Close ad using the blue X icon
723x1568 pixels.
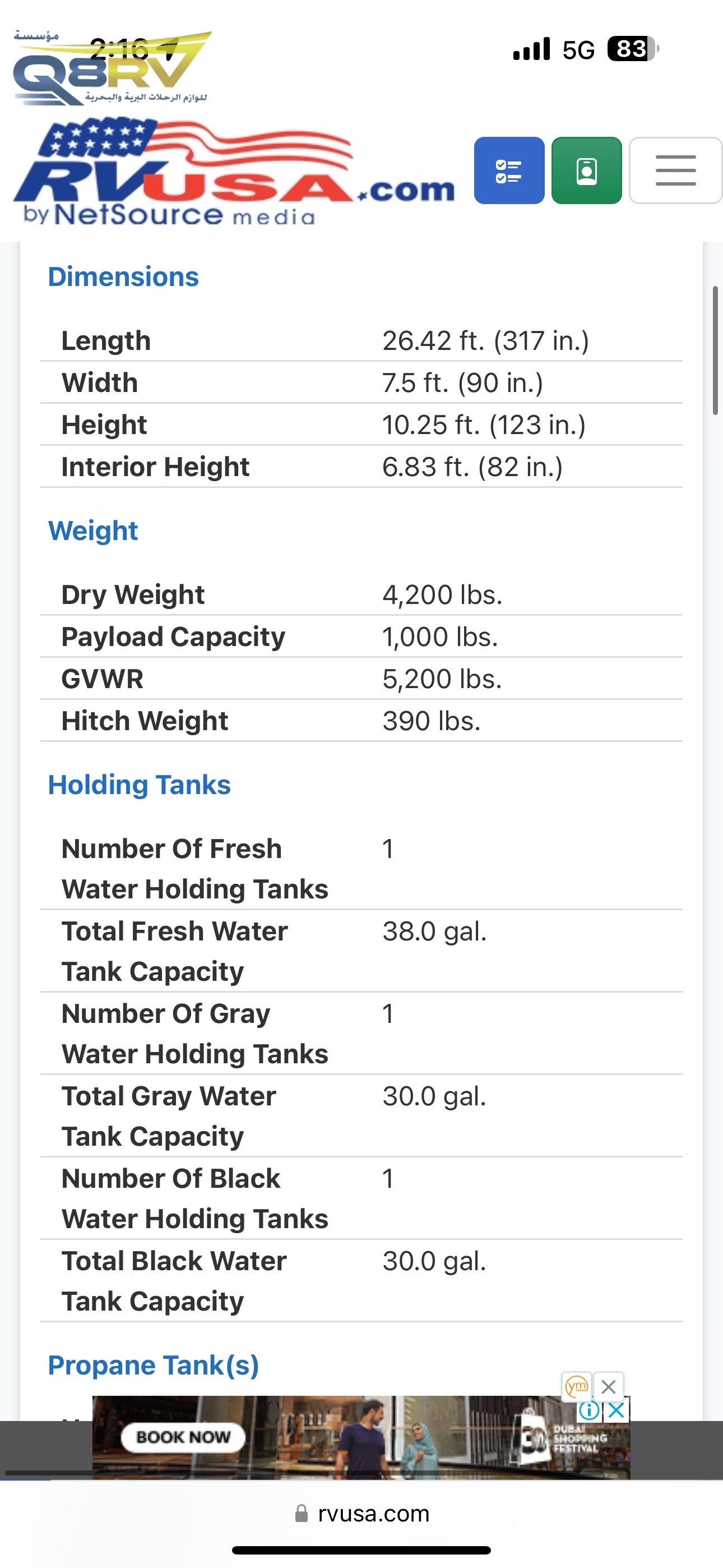click(617, 1410)
